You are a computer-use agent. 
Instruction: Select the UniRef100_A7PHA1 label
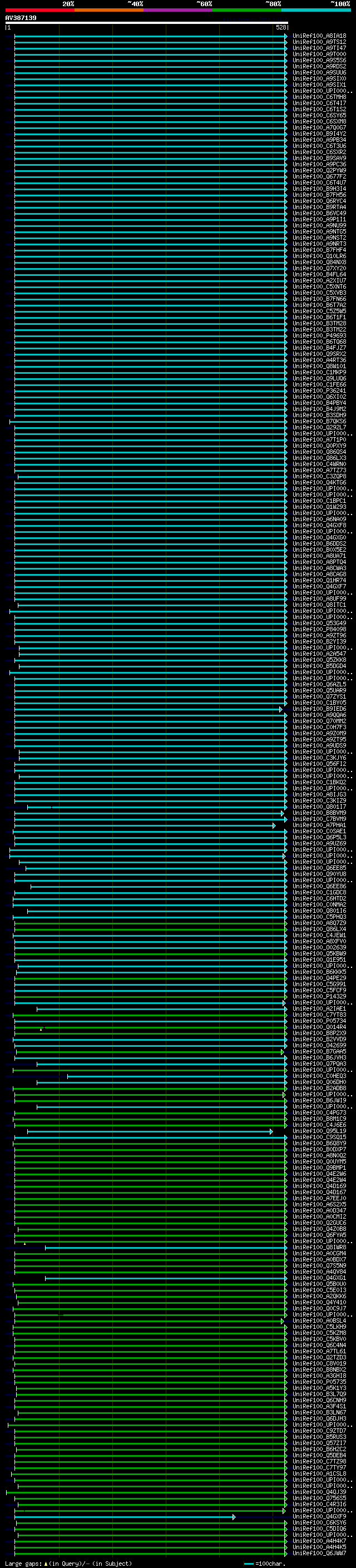coord(319,825)
